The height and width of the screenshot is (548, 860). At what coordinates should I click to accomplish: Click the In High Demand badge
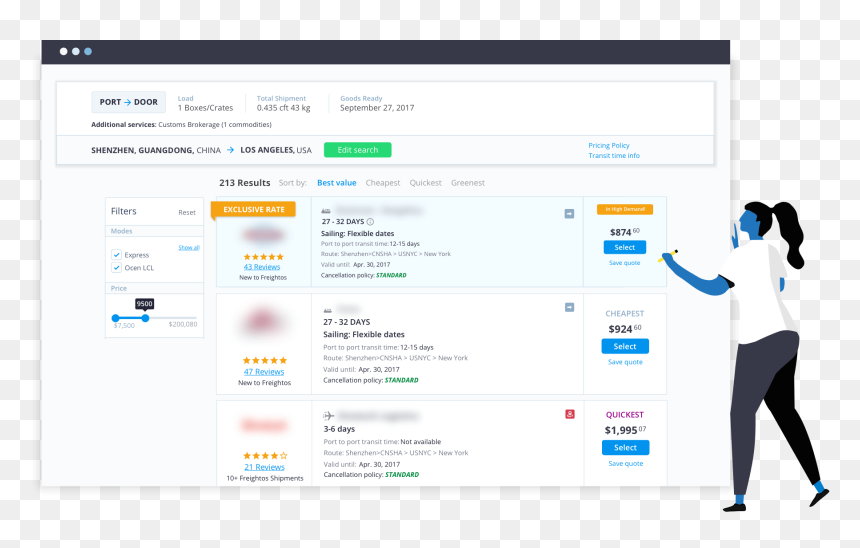coord(625,209)
